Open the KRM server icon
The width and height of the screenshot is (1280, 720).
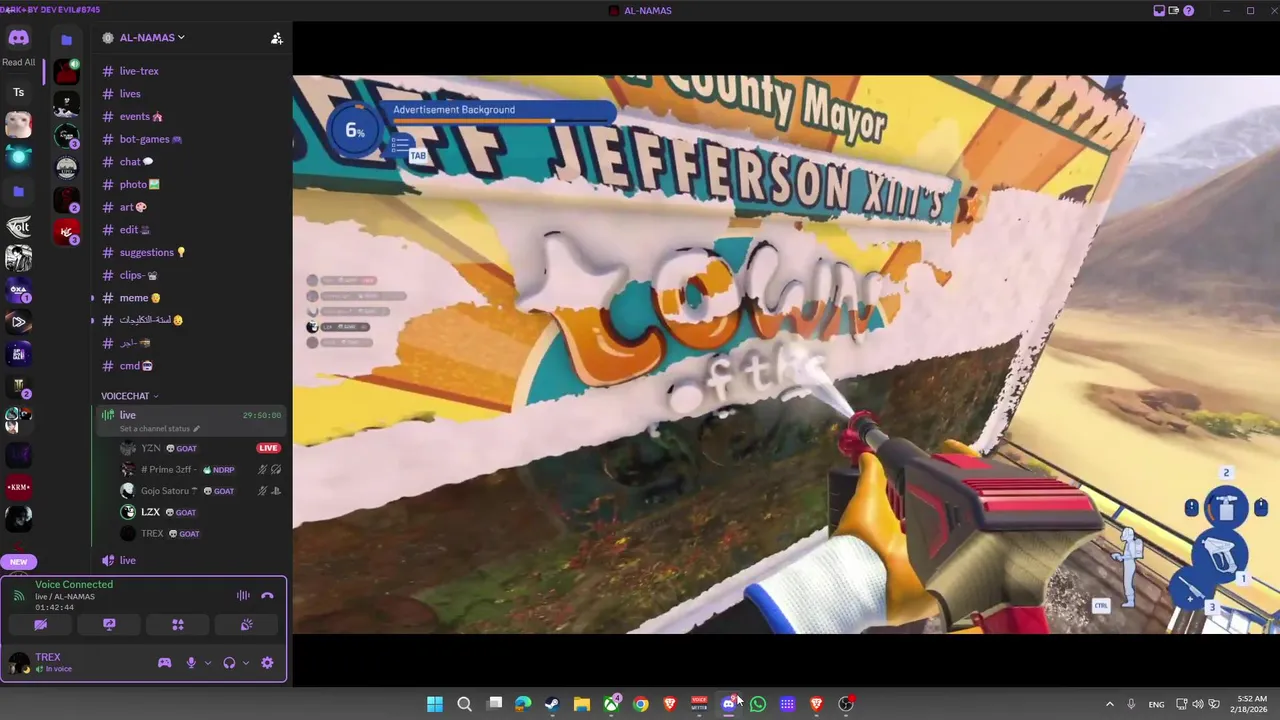[x=18, y=487]
